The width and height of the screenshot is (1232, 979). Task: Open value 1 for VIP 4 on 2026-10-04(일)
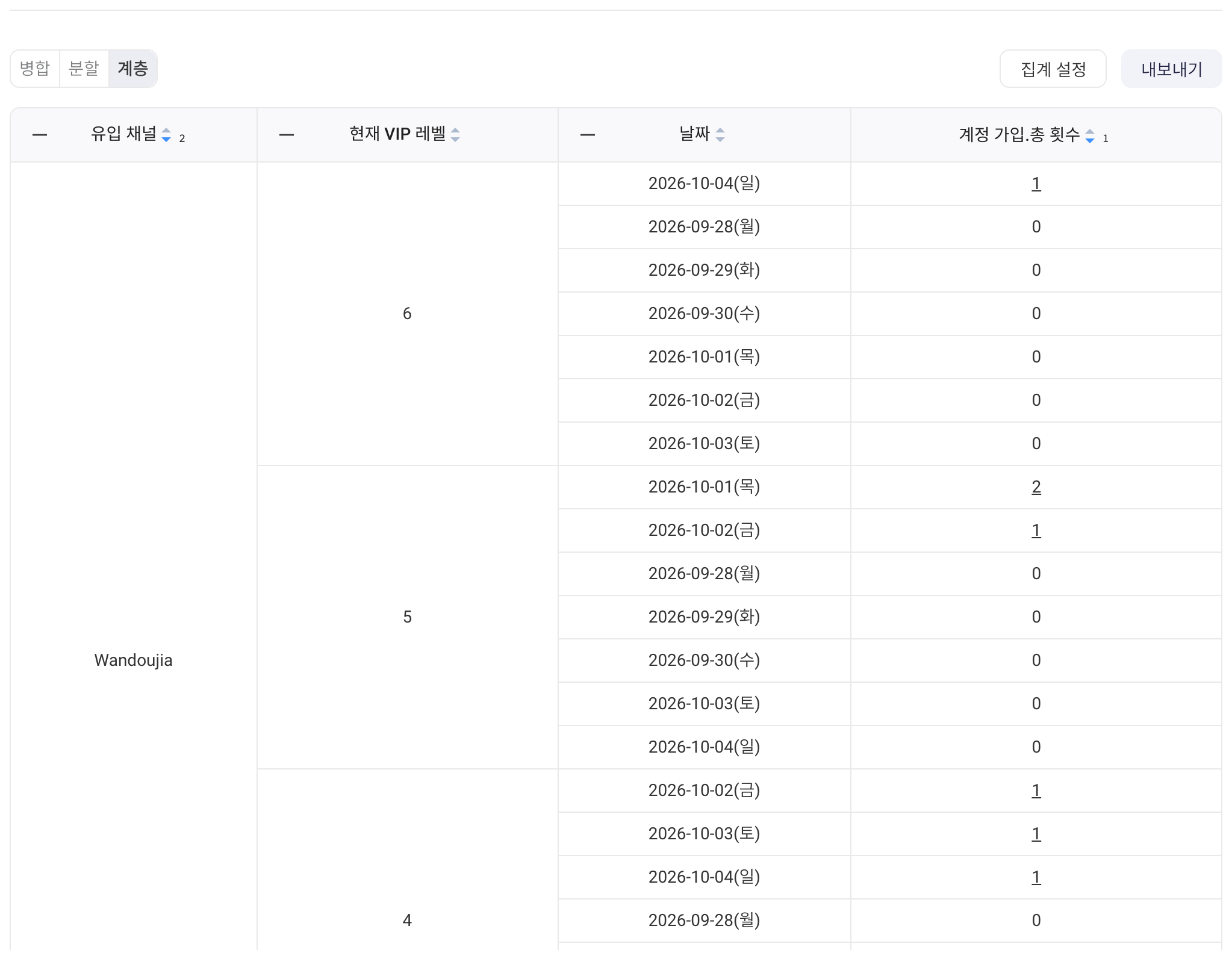tap(1036, 877)
